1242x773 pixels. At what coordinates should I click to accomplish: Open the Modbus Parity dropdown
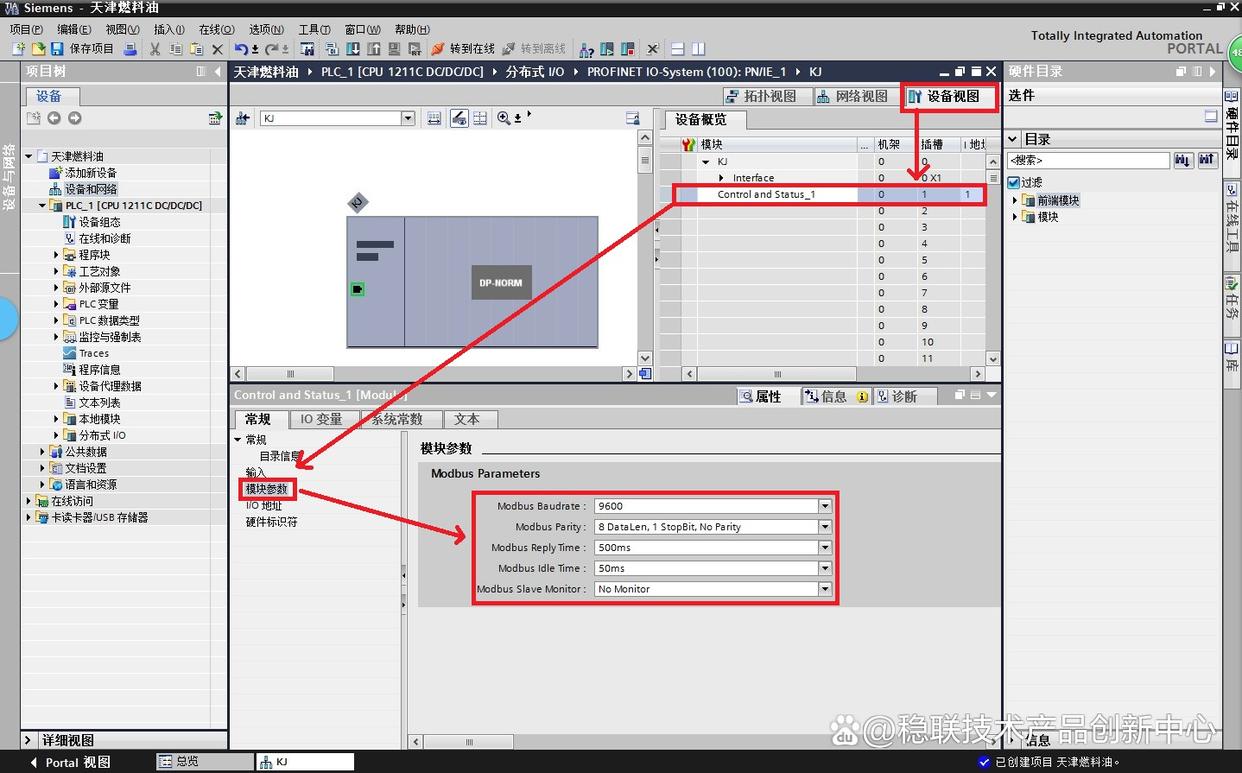click(825, 527)
